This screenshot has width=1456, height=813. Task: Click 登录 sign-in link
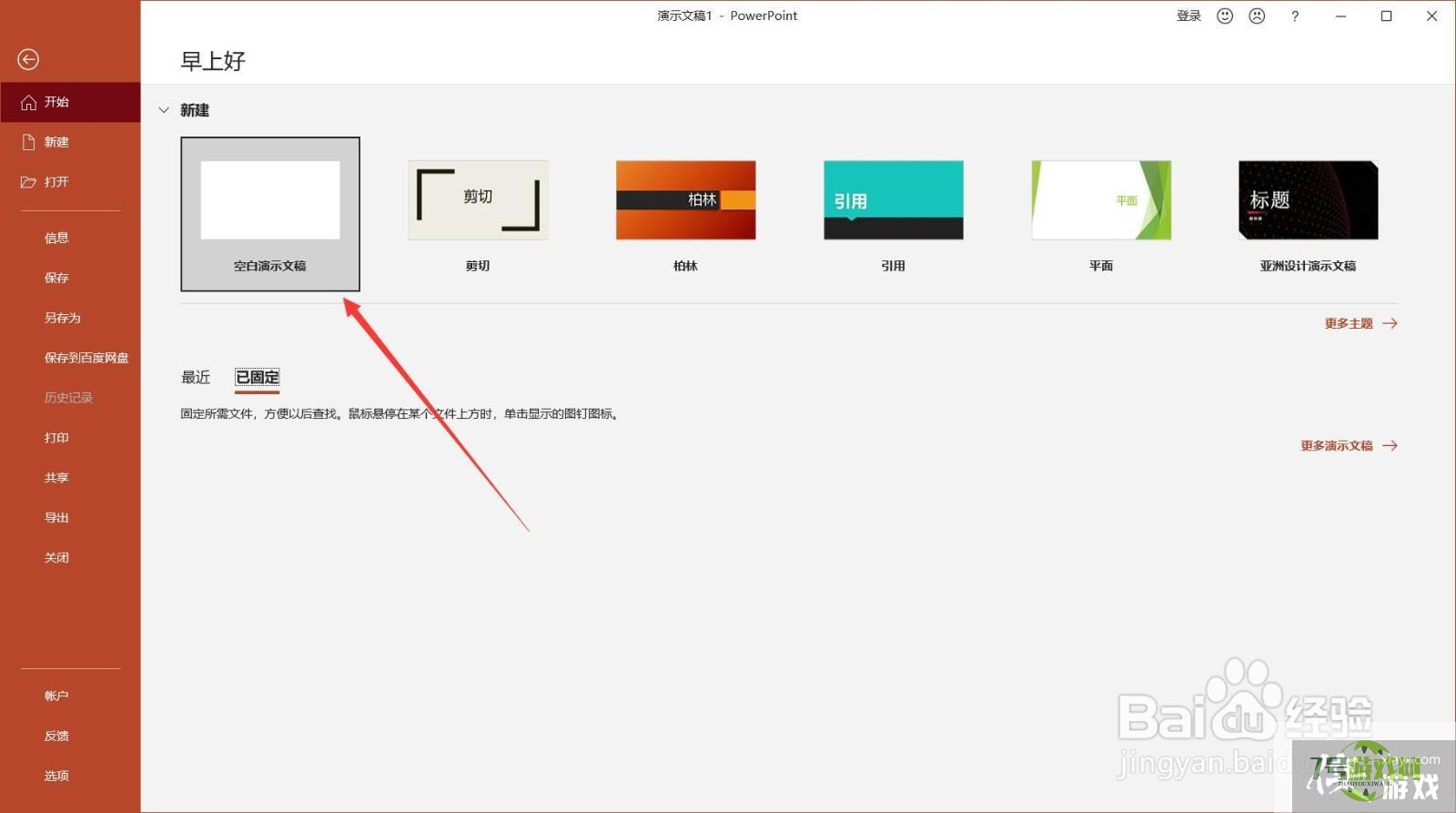click(1188, 15)
